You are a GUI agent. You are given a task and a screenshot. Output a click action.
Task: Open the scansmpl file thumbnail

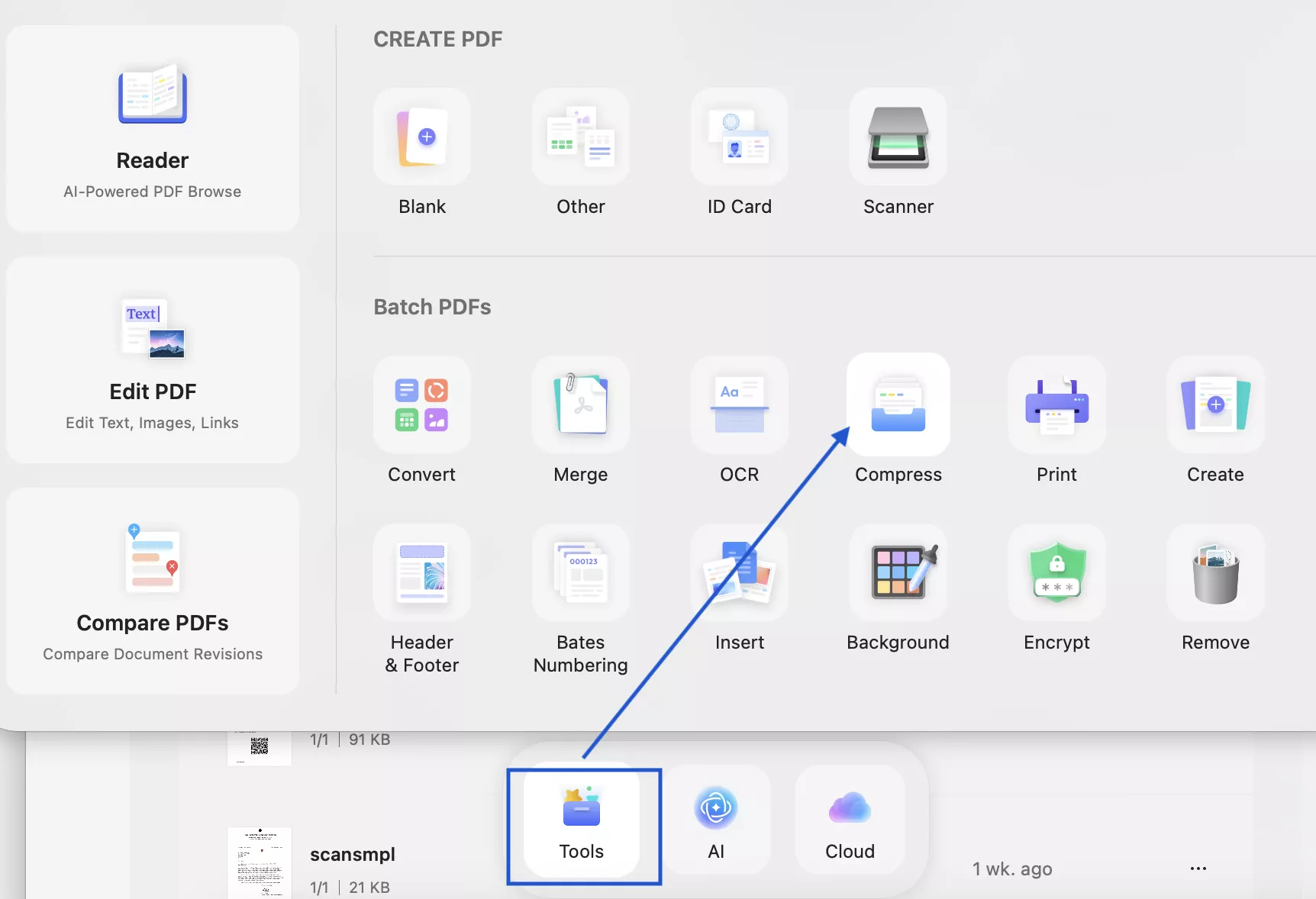260,863
